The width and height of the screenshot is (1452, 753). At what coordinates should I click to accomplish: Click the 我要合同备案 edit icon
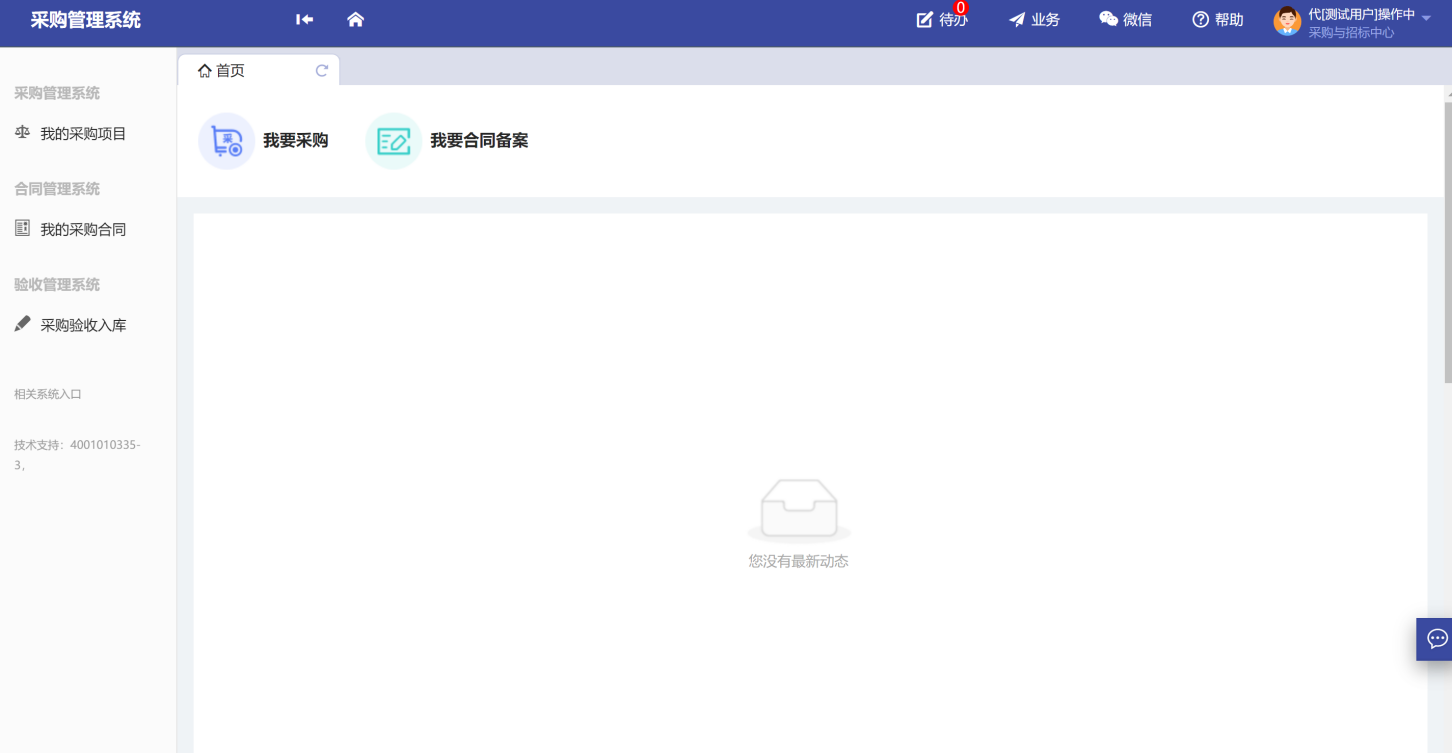pos(394,141)
